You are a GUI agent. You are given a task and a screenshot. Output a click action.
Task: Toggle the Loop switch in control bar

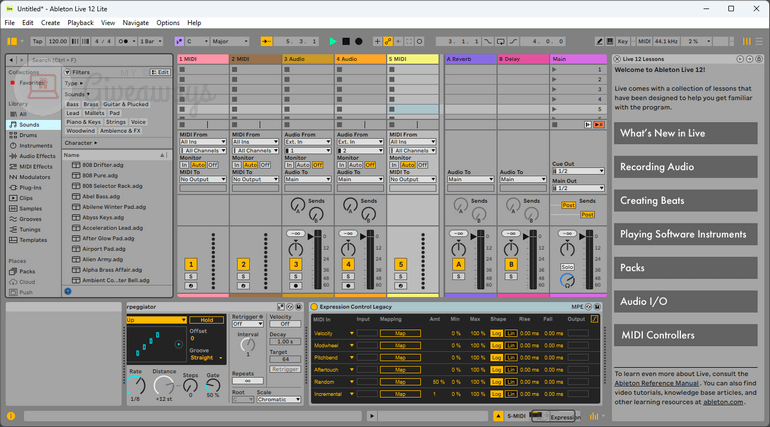click(x=500, y=41)
